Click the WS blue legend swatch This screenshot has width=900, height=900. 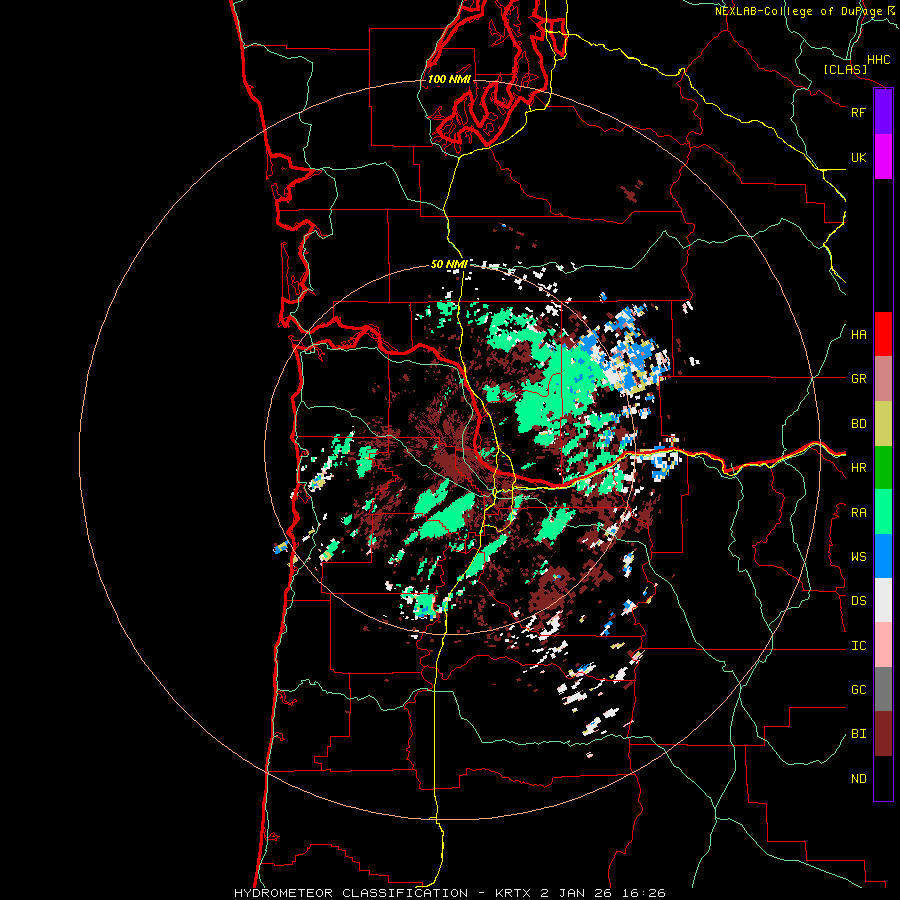[x=883, y=556]
